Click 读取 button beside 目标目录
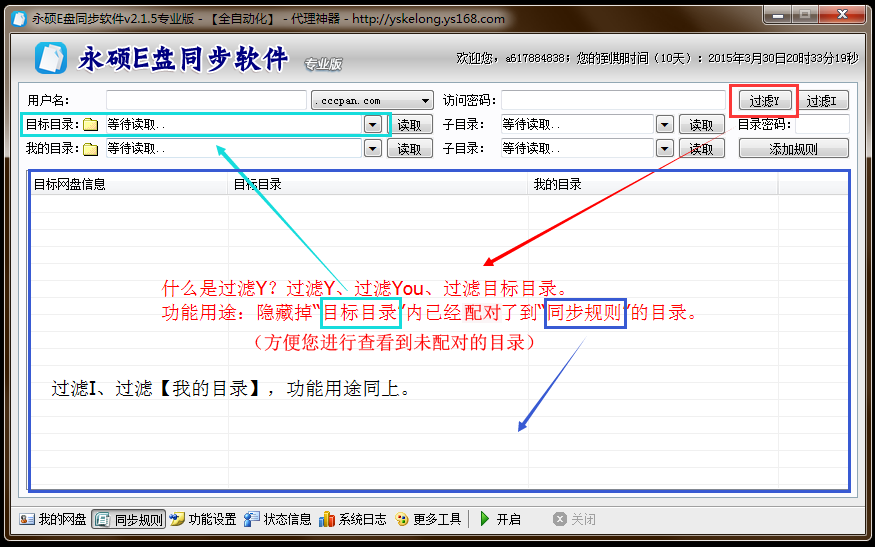This screenshot has height=547, width=875. click(x=410, y=125)
